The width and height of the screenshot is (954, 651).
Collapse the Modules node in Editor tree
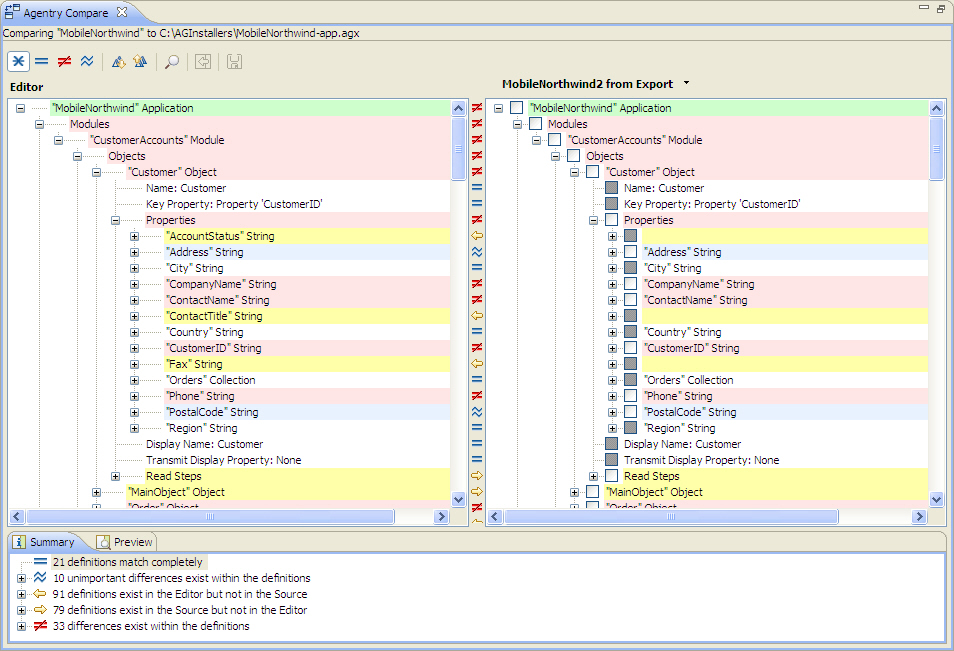pyautogui.click(x=40, y=124)
